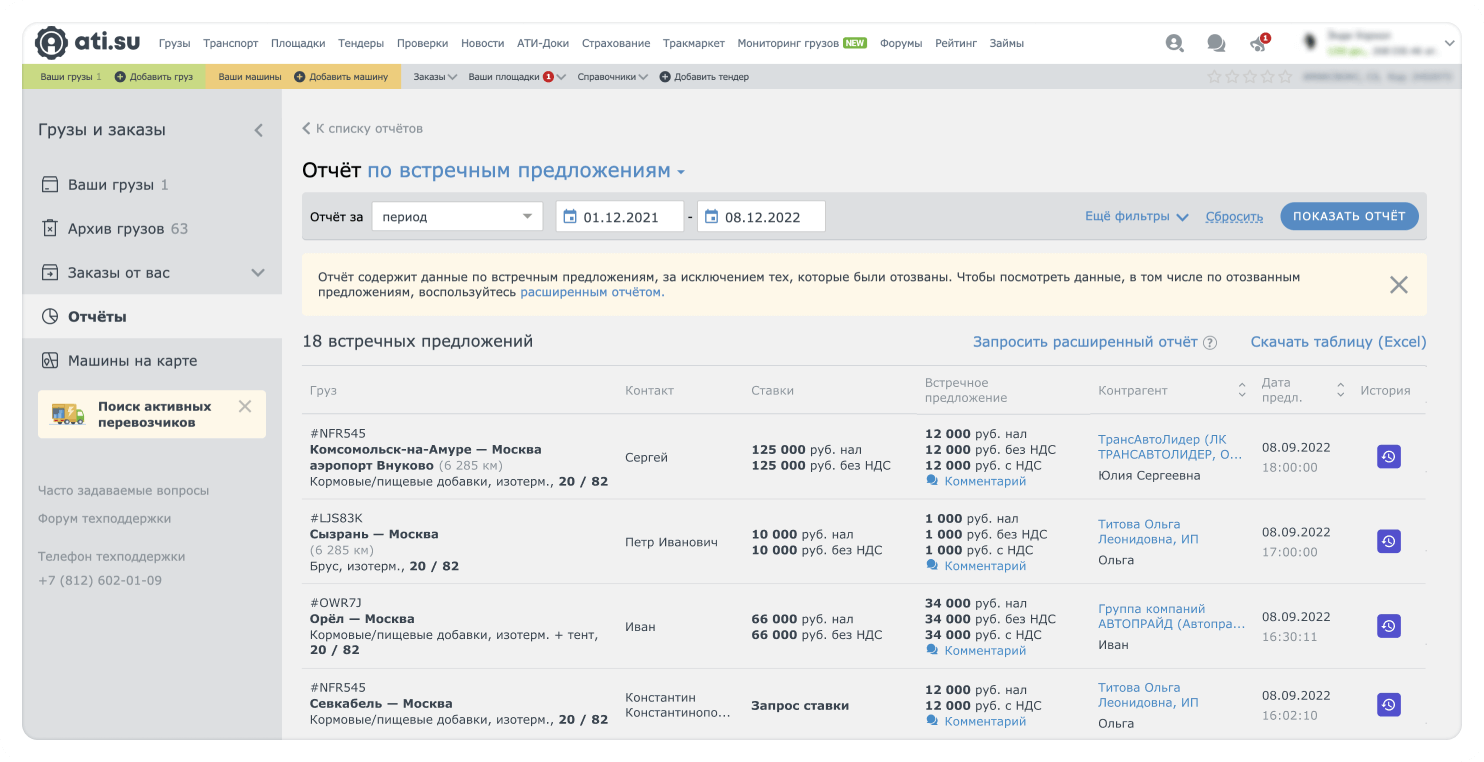Open history icon for Сызрань — Москва row

(1388, 541)
